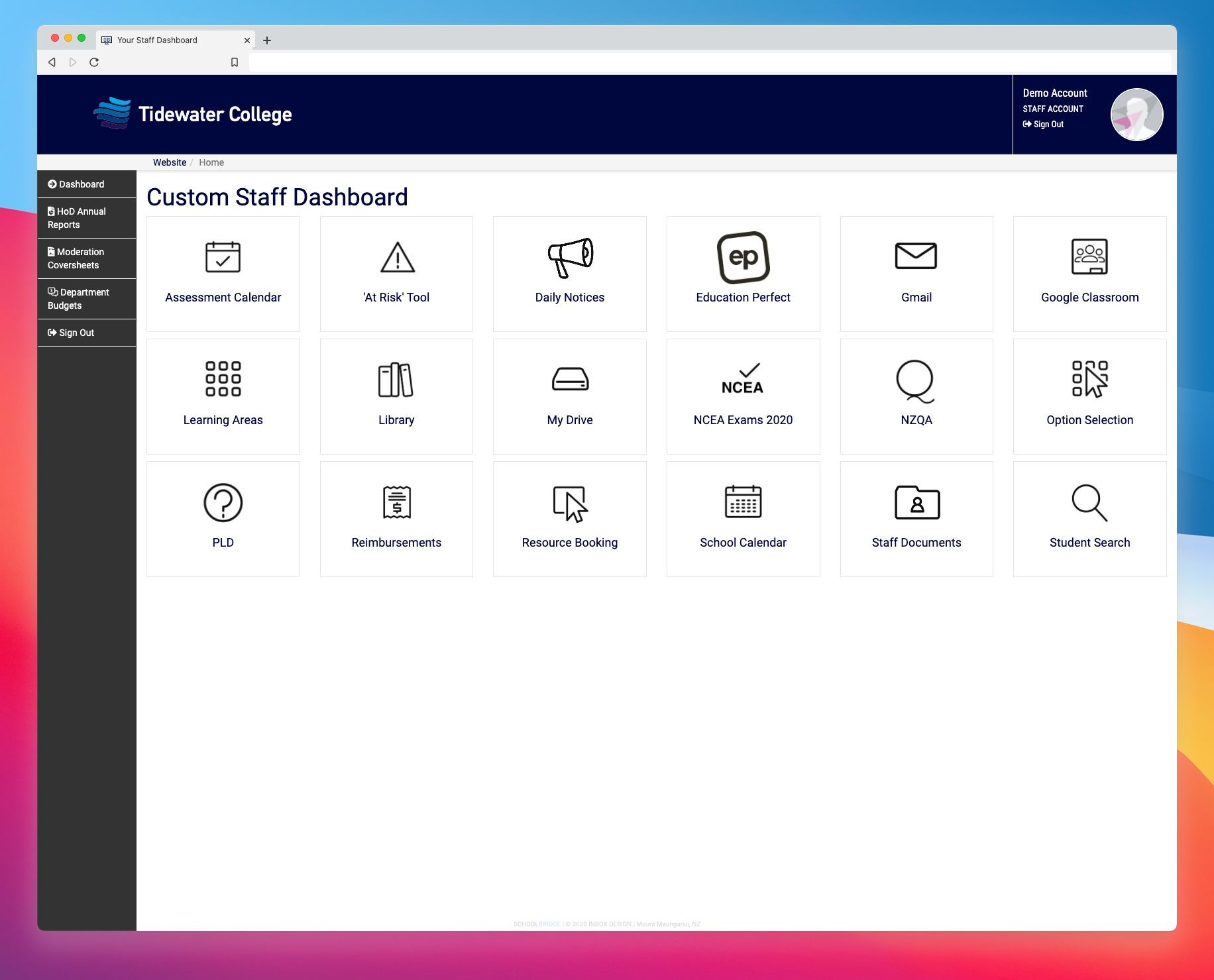
Task: Open the My Drive icon
Action: (570, 380)
